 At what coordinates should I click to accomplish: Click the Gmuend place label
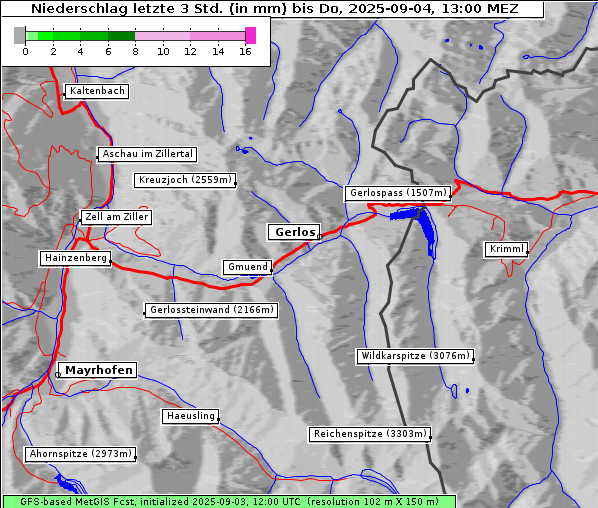248,267
